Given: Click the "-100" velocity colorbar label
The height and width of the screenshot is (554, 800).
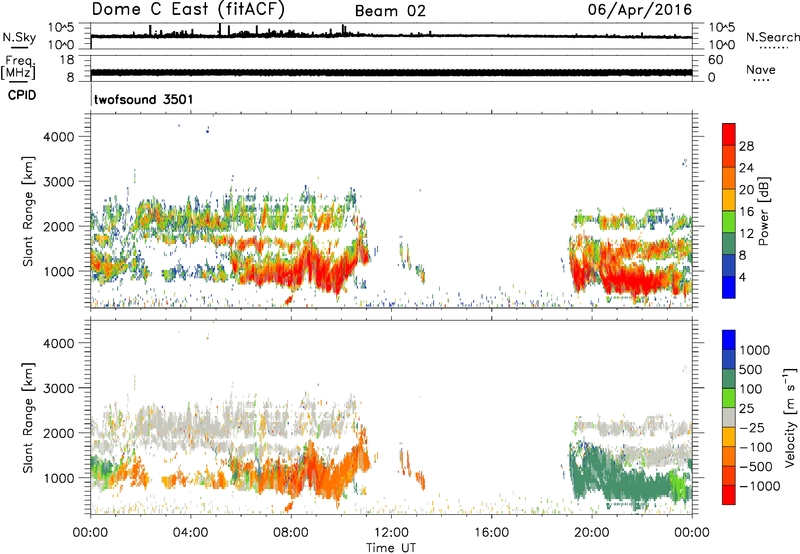Looking at the screenshot, I should tap(755, 447).
